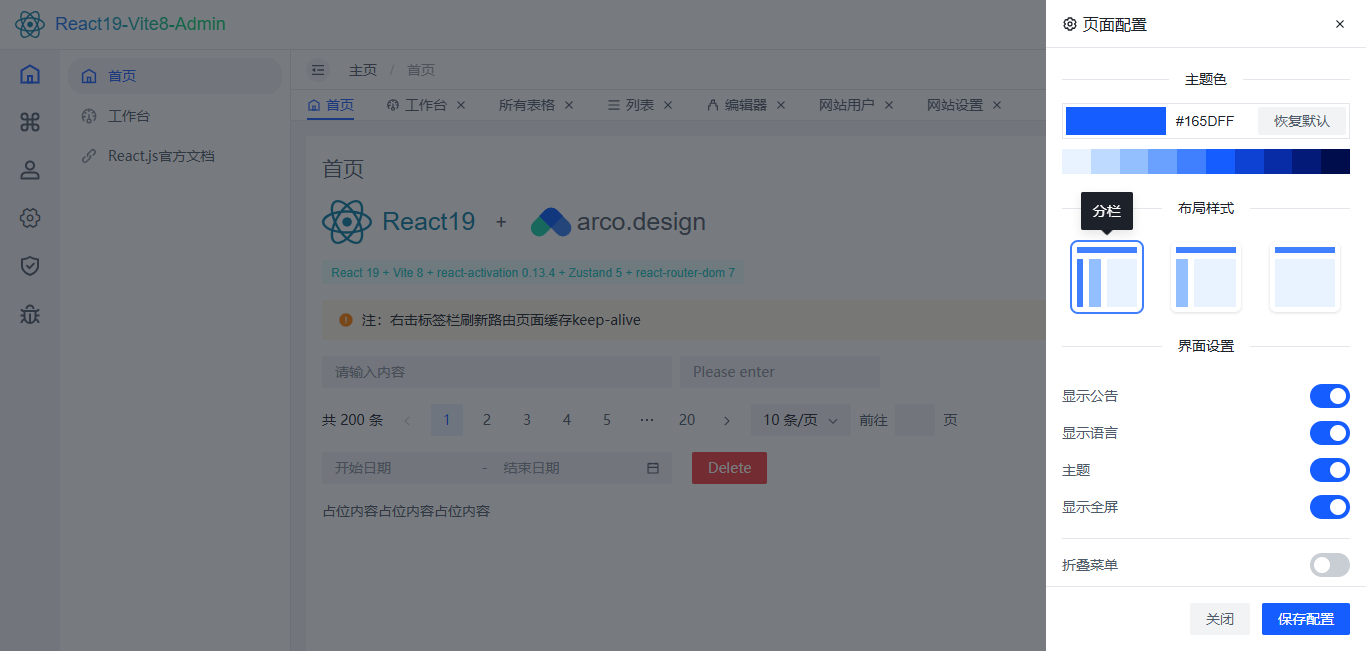Open the settings gear icon in left rail

(30, 218)
